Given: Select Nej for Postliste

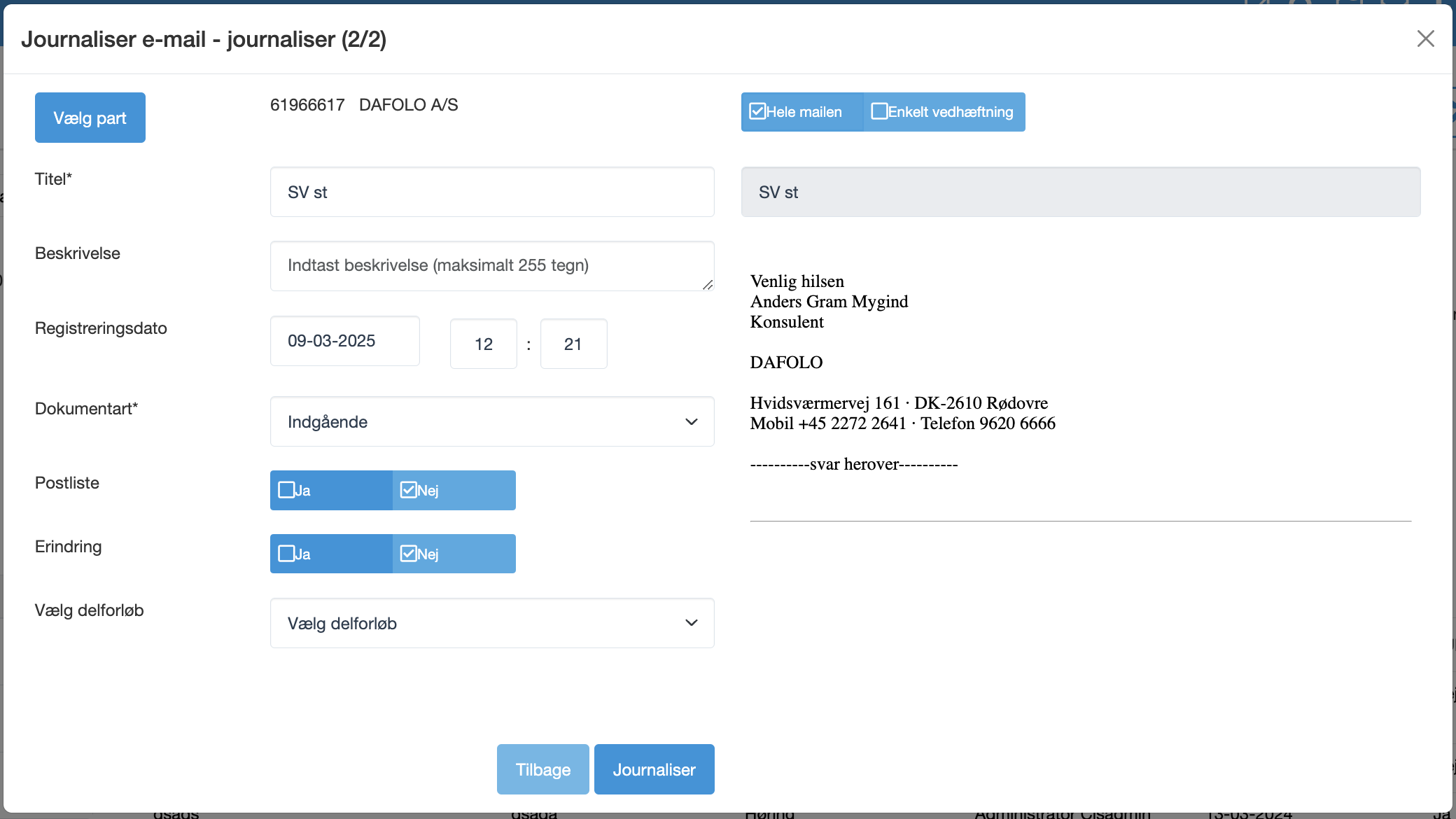Looking at the screenshot, I should pyautogui.click(x=409, y=490).
